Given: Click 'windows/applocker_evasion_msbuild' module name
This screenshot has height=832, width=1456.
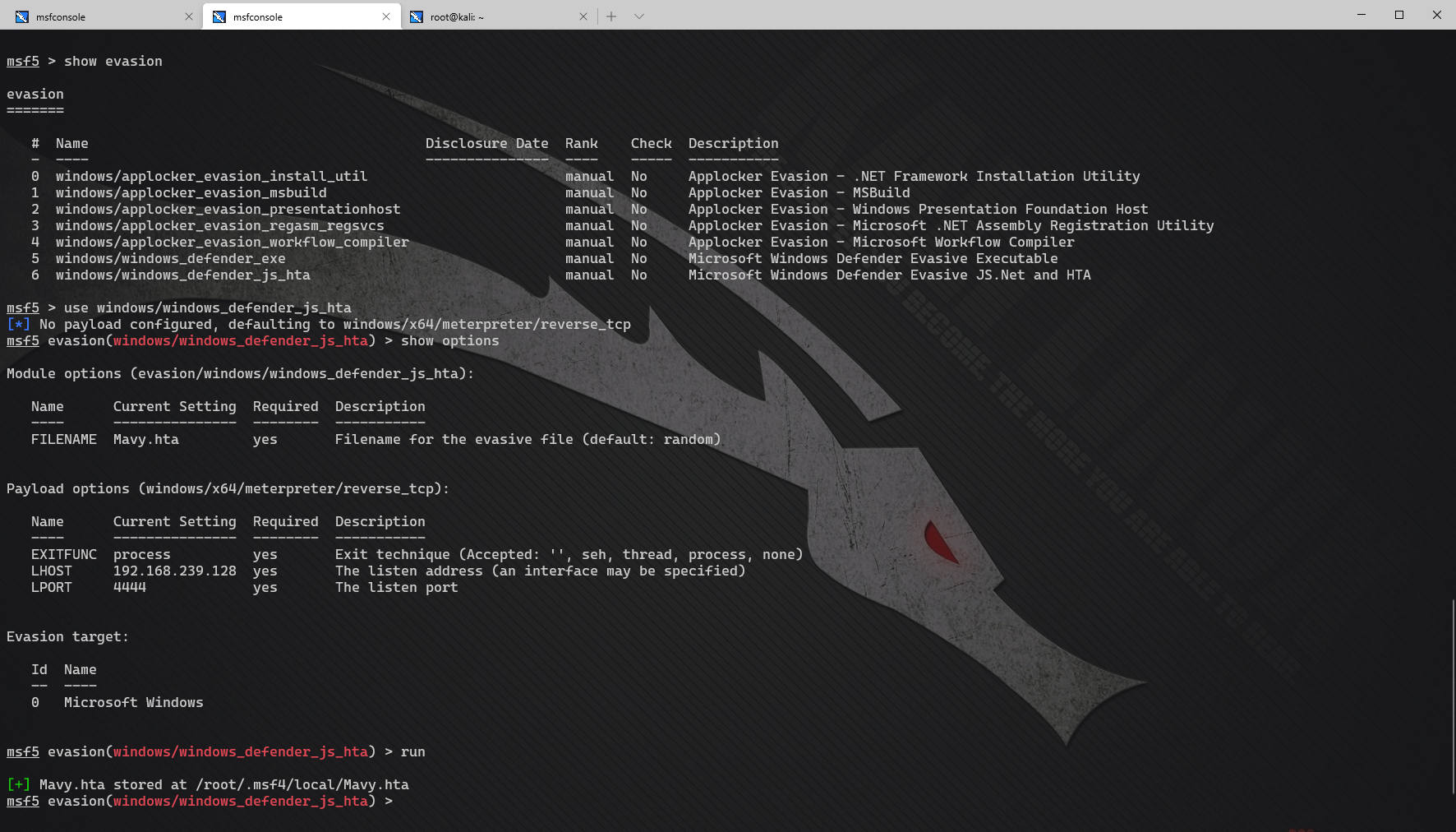Looking at the screenshot, I should (191, 193).
